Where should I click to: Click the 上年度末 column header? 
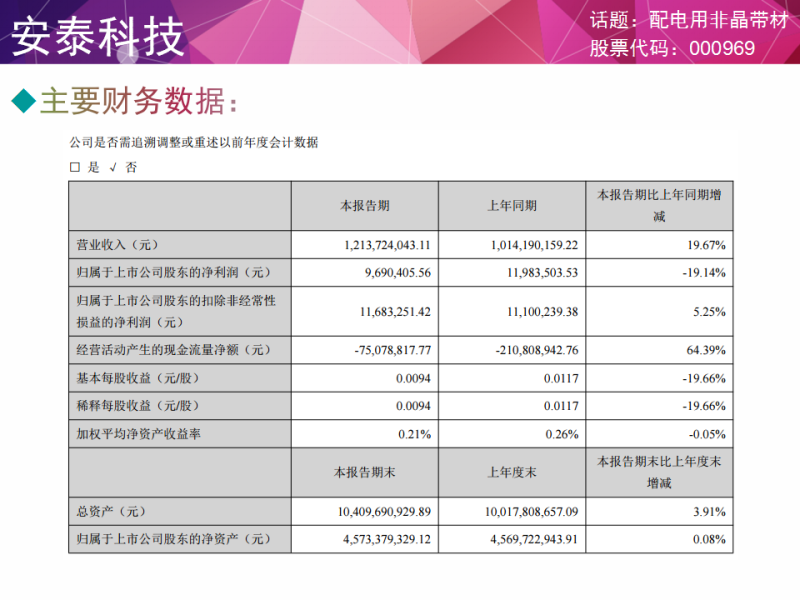512,472
